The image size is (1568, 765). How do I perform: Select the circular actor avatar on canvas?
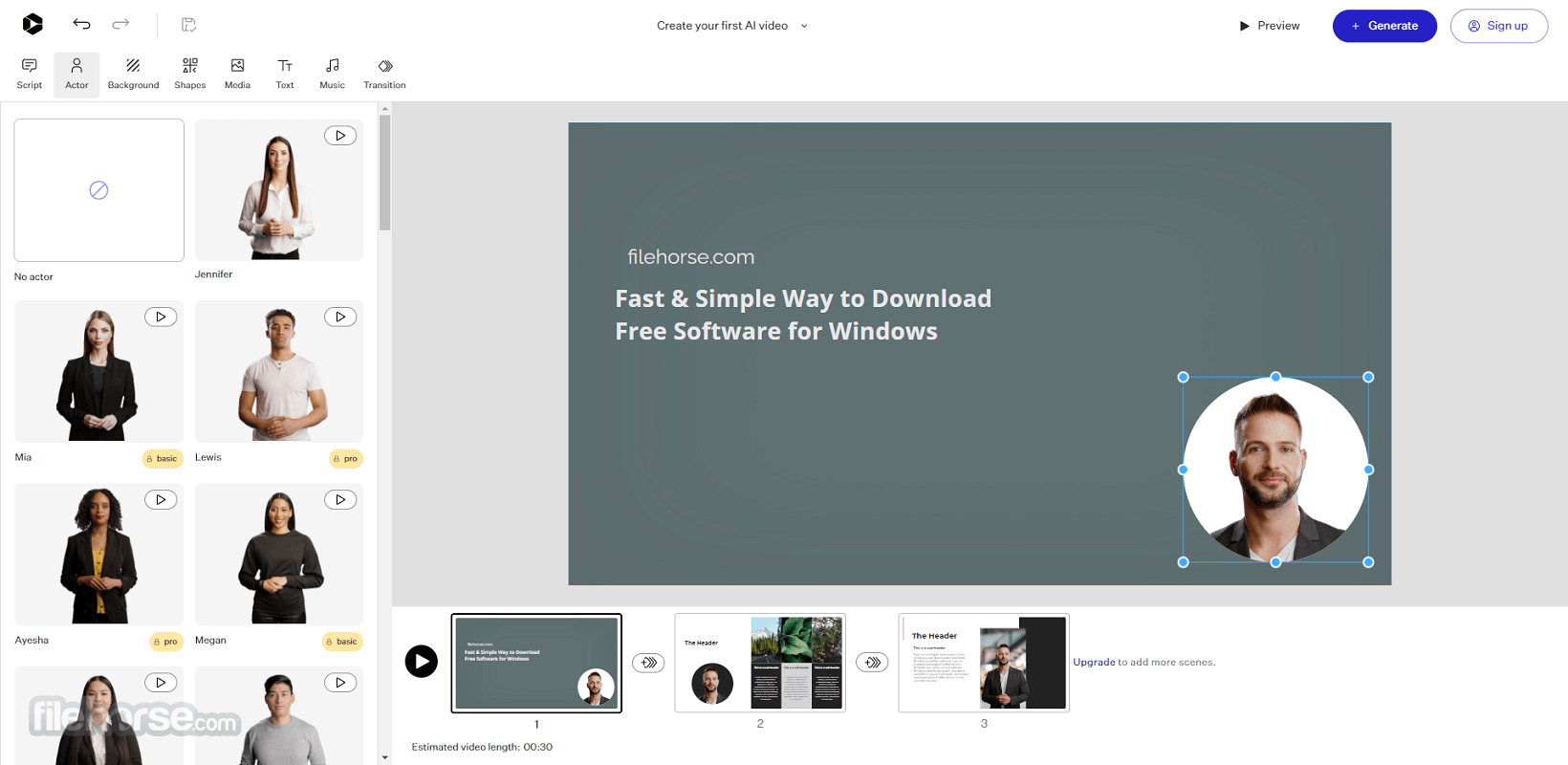pyautogui.click(x=1275, y=470)
